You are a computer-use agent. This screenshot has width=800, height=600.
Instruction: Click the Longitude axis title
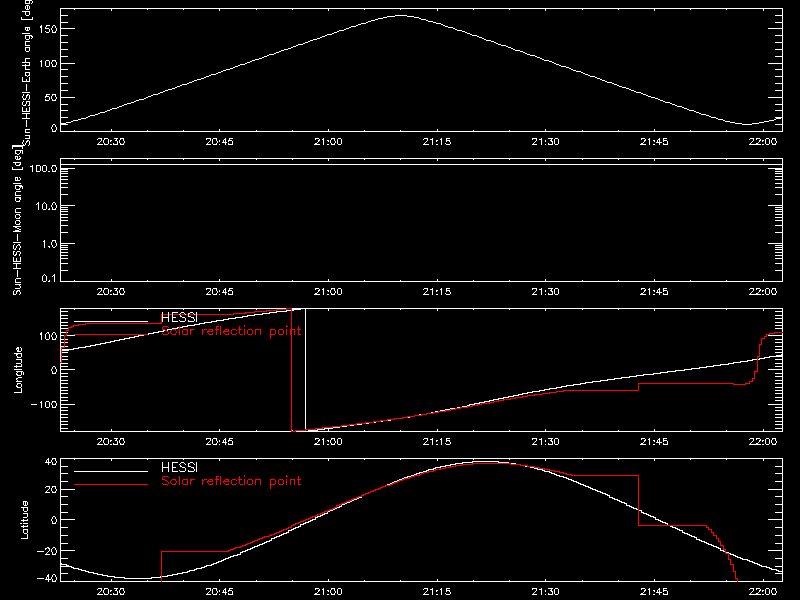point(18,370)
